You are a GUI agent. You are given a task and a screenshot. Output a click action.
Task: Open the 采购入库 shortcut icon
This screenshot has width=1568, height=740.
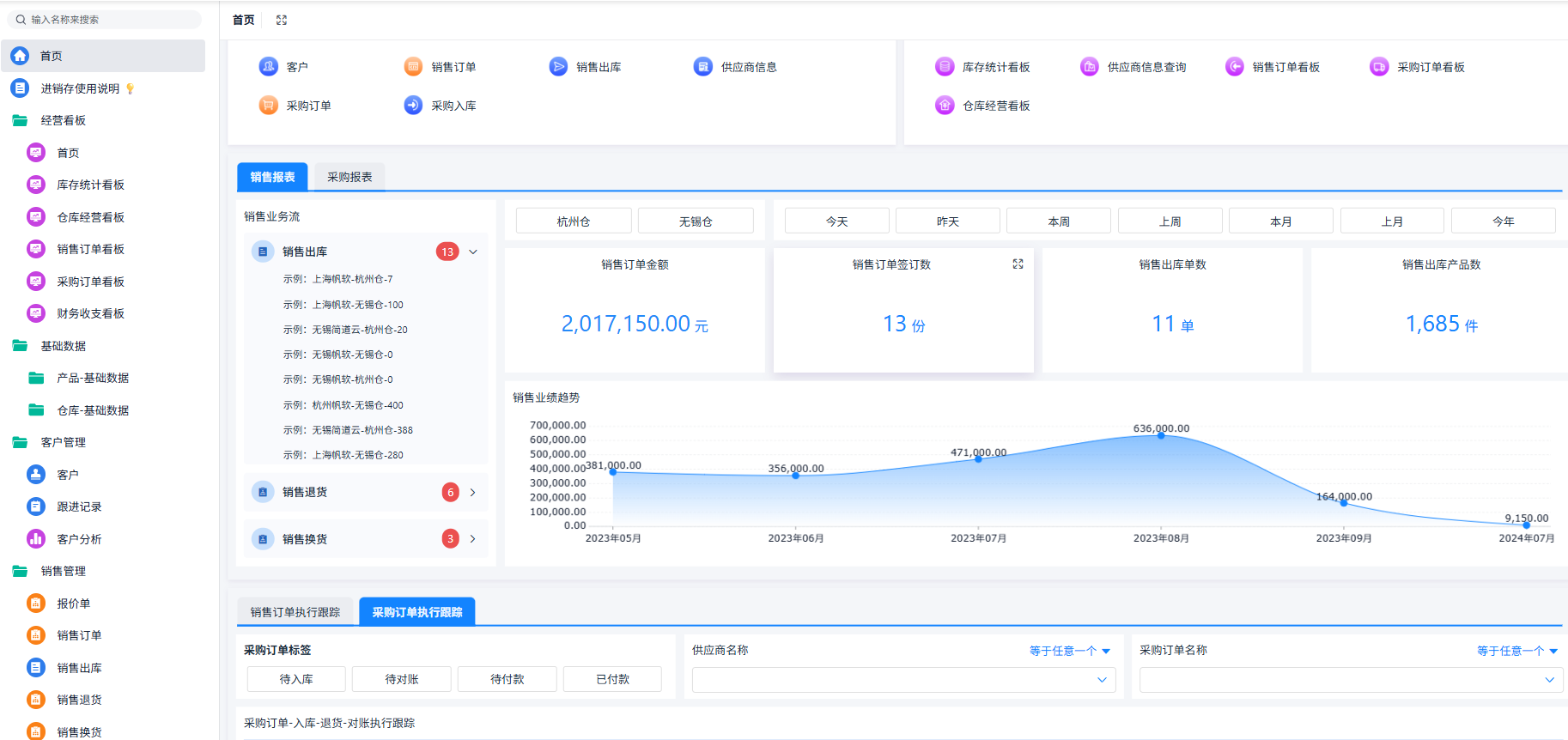413,105
